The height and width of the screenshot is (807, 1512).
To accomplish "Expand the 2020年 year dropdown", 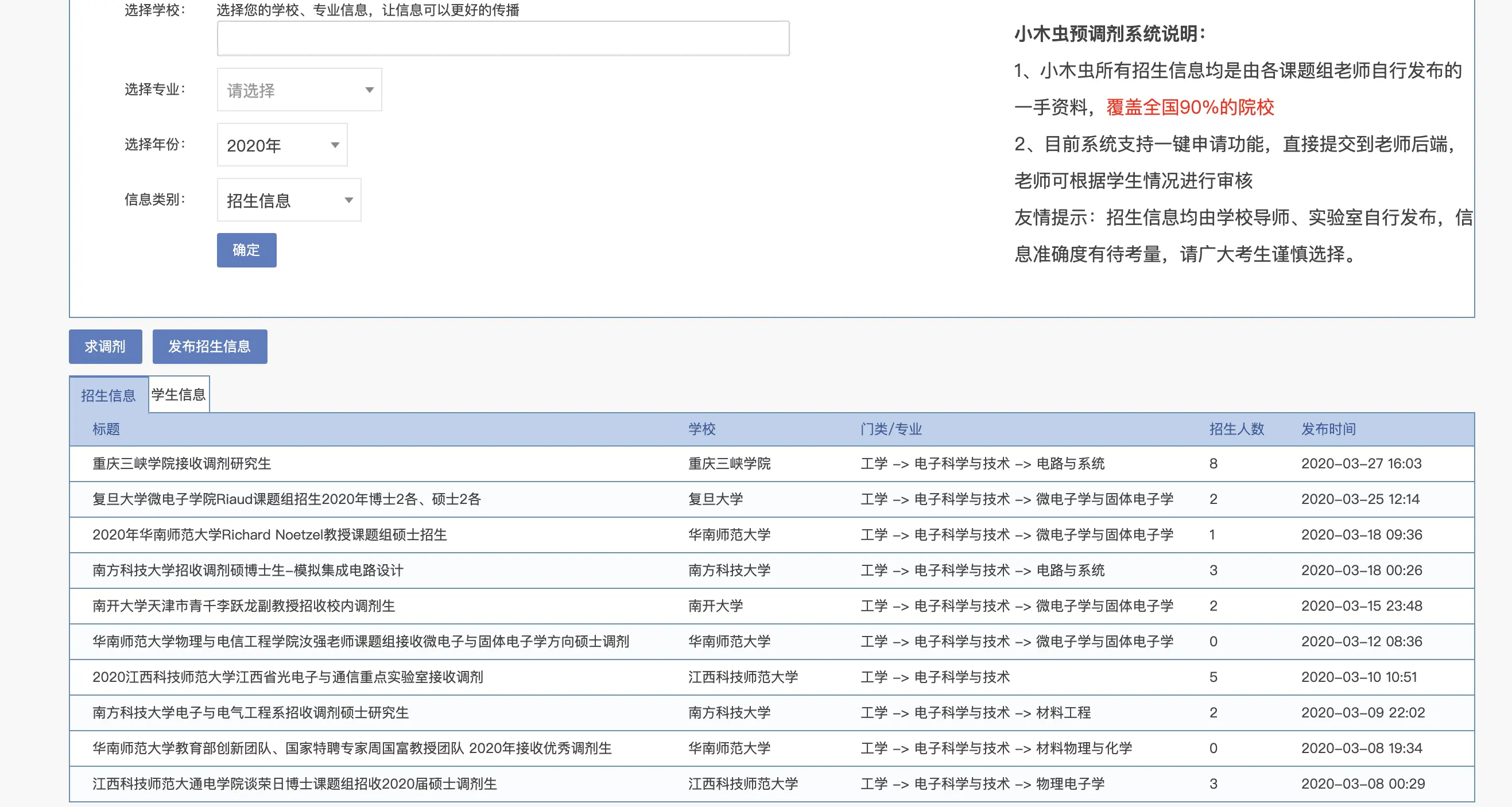I will (x=282, y=145).
